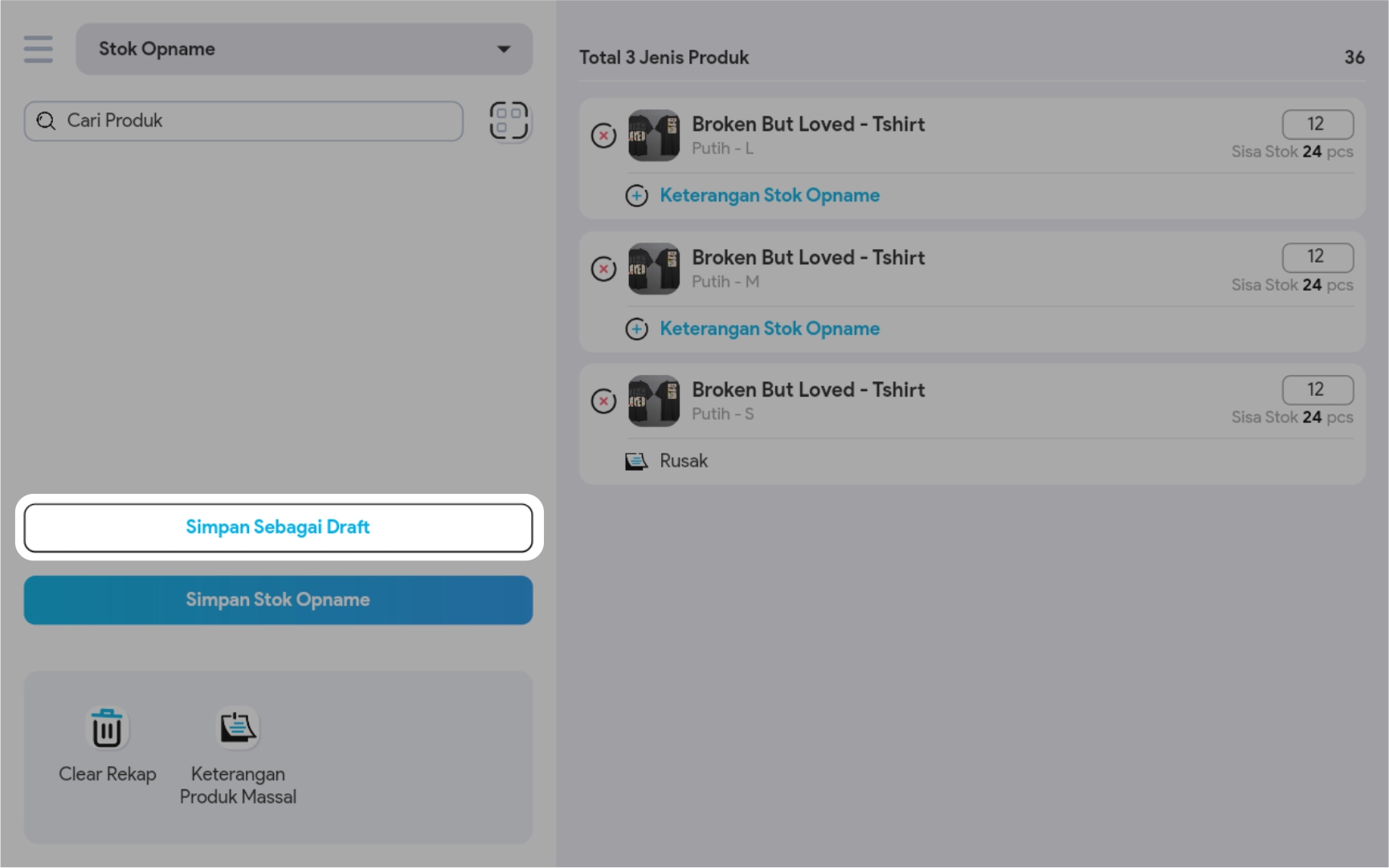Add Keterangan Stok Opname for Putih - M
Image resolution: width=1389 pixels, height=868 pixels.
(x=769, y=328)
